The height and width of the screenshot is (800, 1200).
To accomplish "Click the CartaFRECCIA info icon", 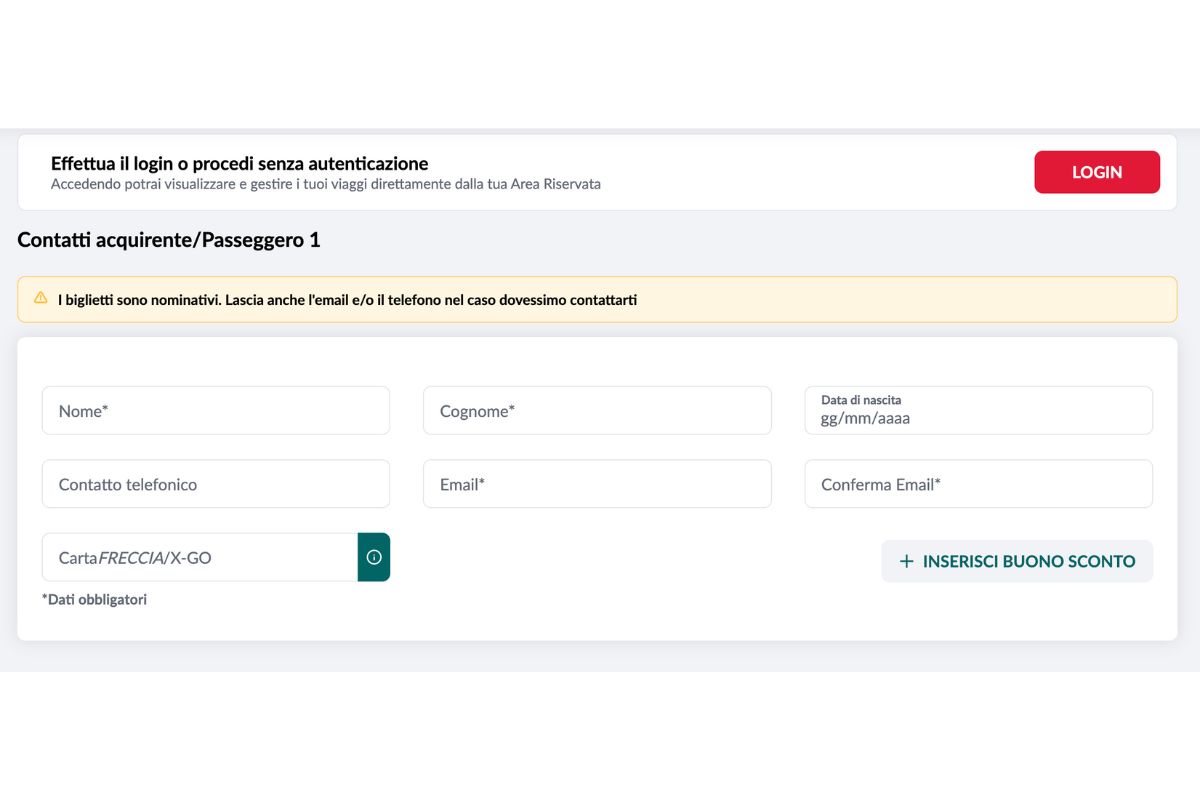I will point(374,557).
